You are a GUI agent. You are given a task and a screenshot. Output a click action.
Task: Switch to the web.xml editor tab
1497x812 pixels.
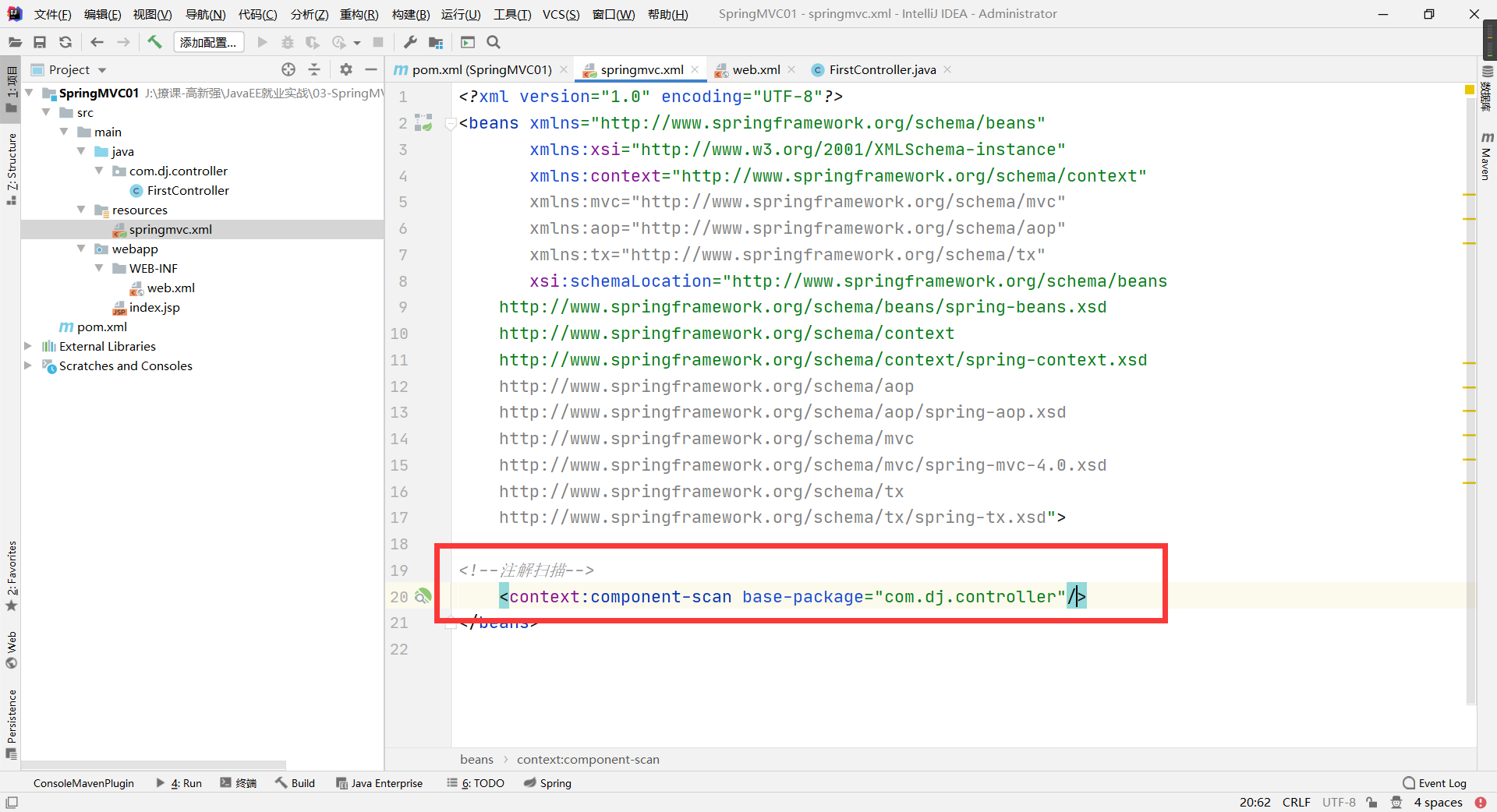(756, 69)
